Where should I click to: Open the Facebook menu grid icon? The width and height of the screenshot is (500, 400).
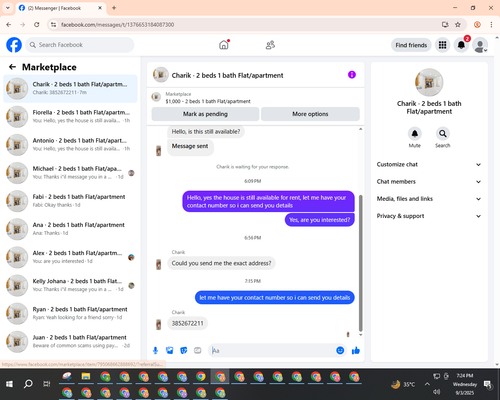[442, 45]
